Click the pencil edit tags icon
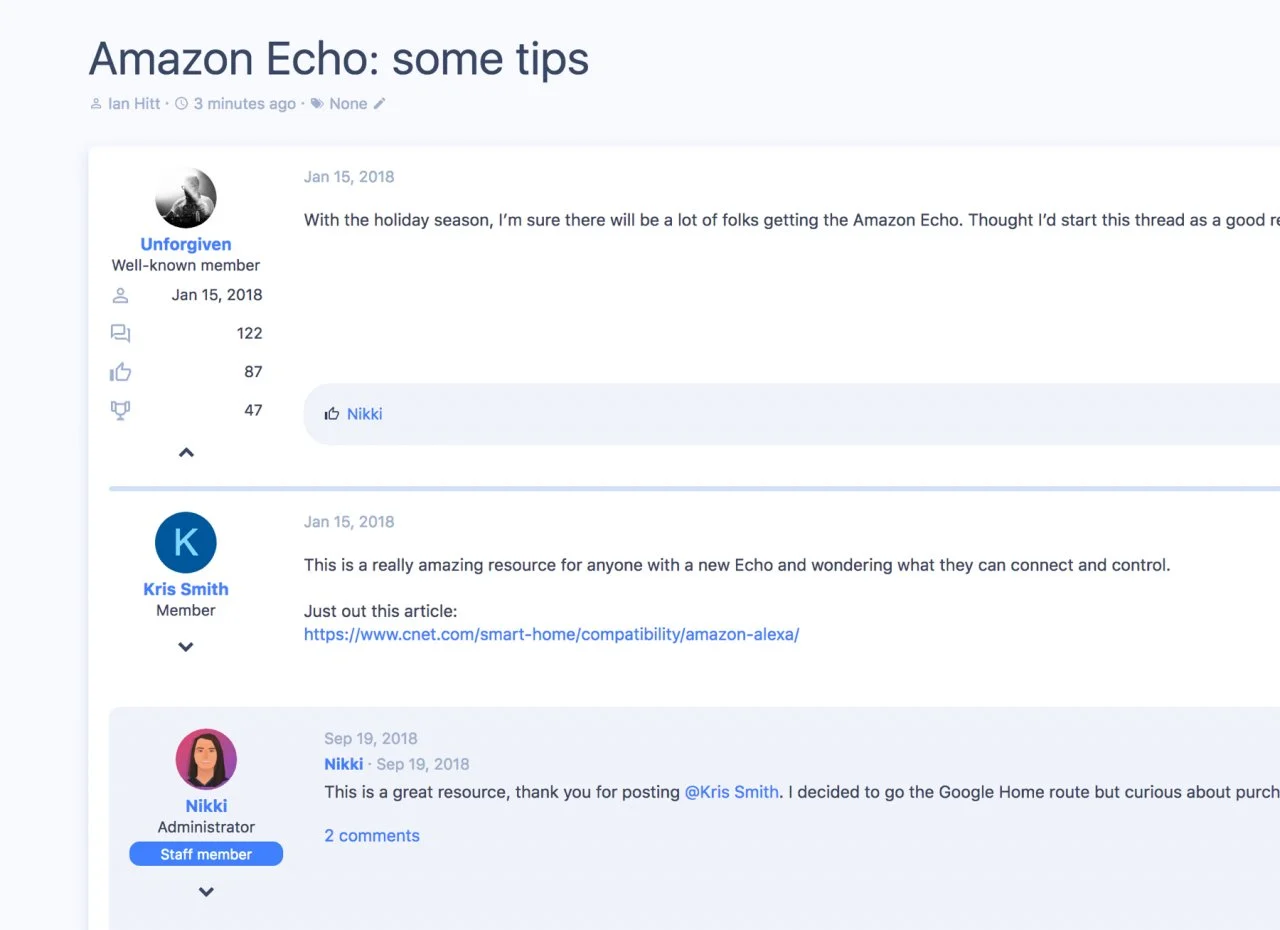This screenshot has width=1280, height=930. tap(380, 104)
